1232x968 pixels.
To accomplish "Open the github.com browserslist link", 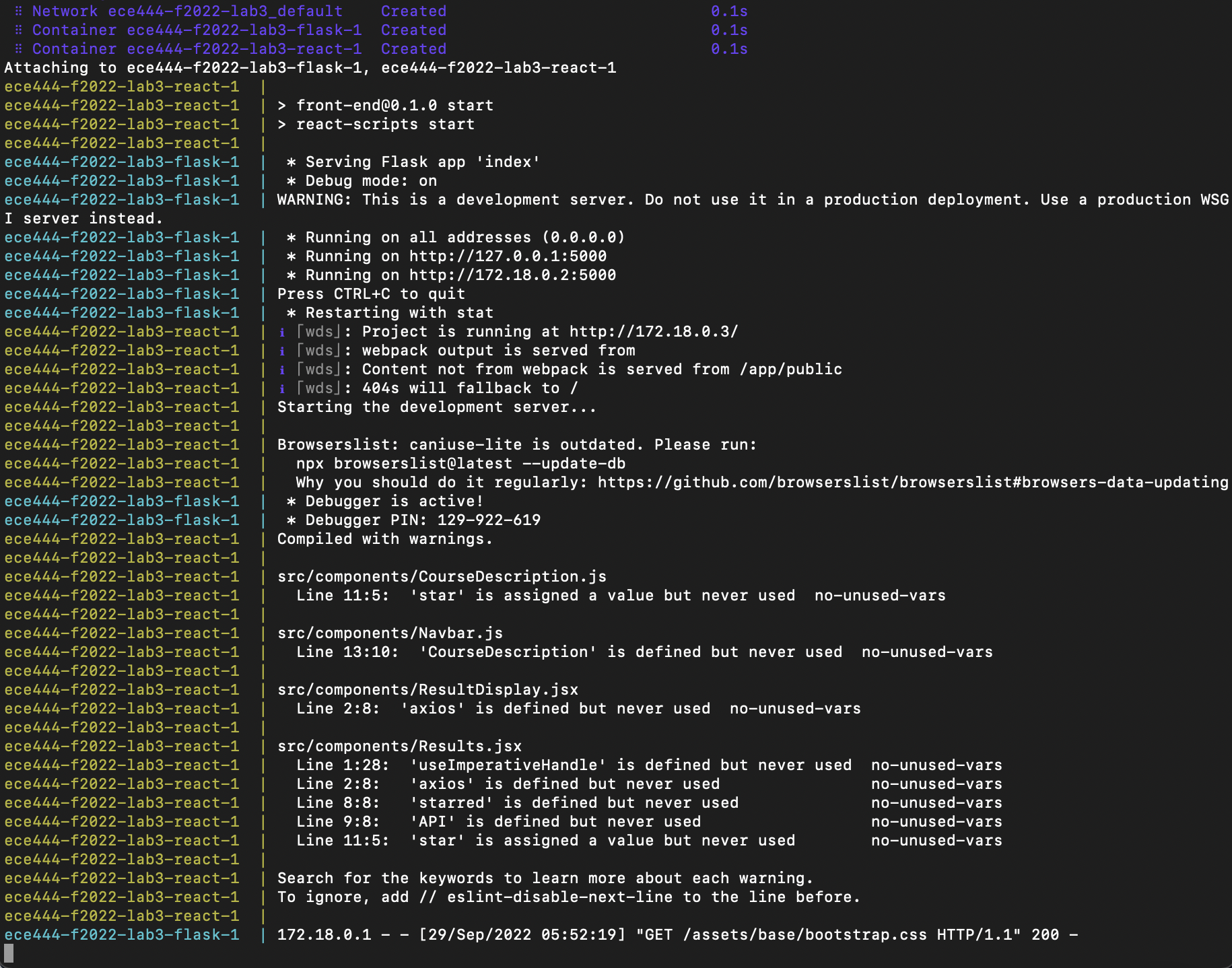I will pos(913,483).
